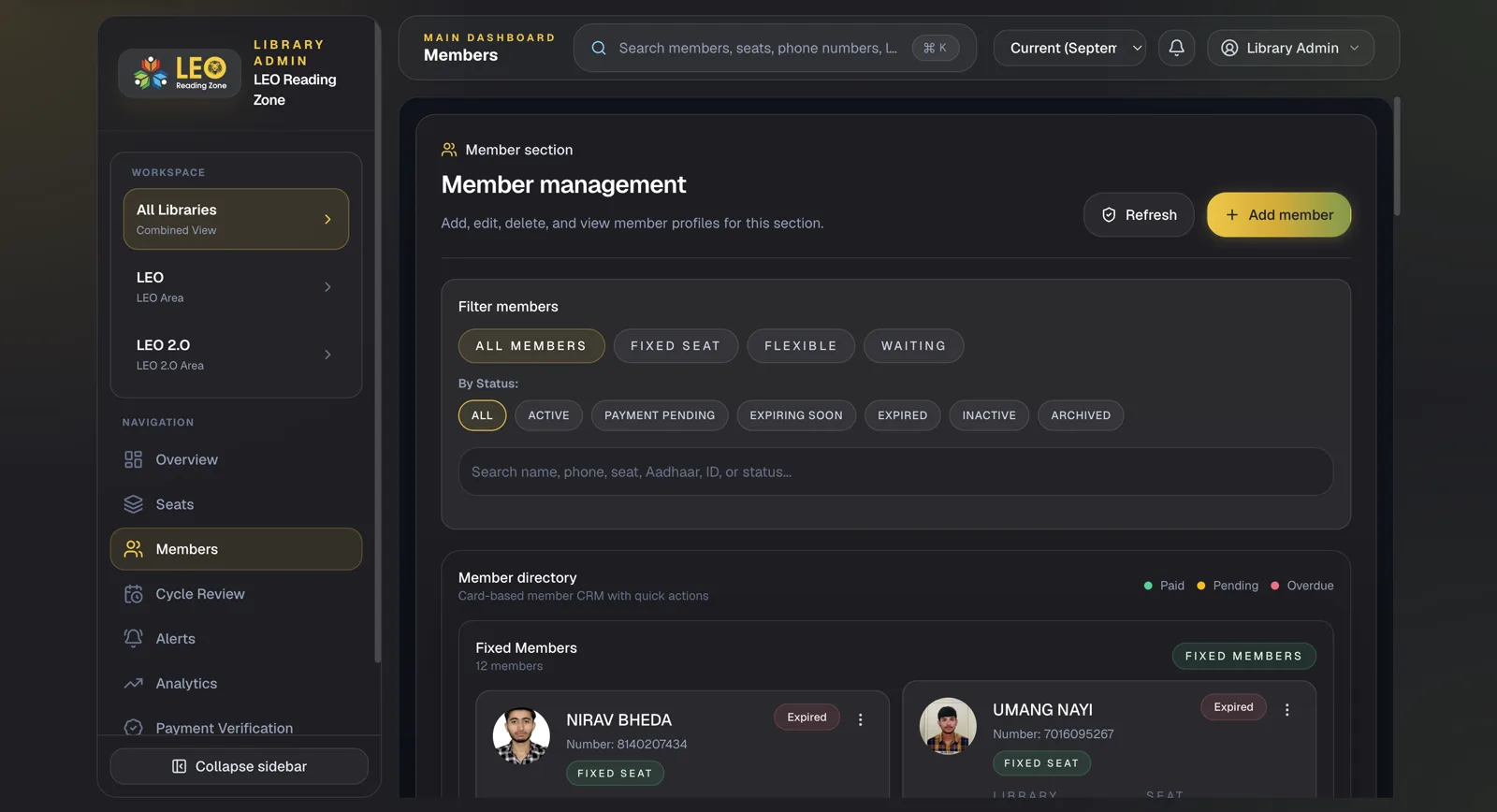
Task: Filter by INACTIVE status
Action: [989, 415]
